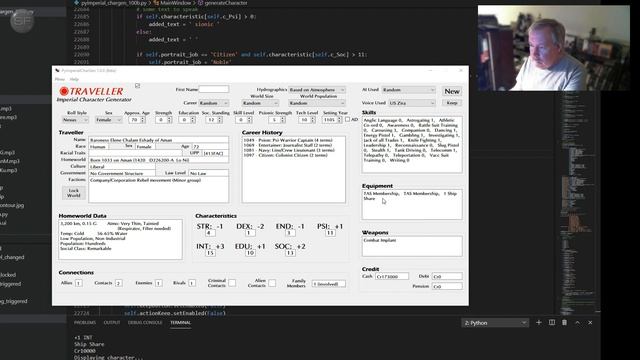Select the 'Entertainer: Journalist' career history row
The image size is (640, 360).
288,145
